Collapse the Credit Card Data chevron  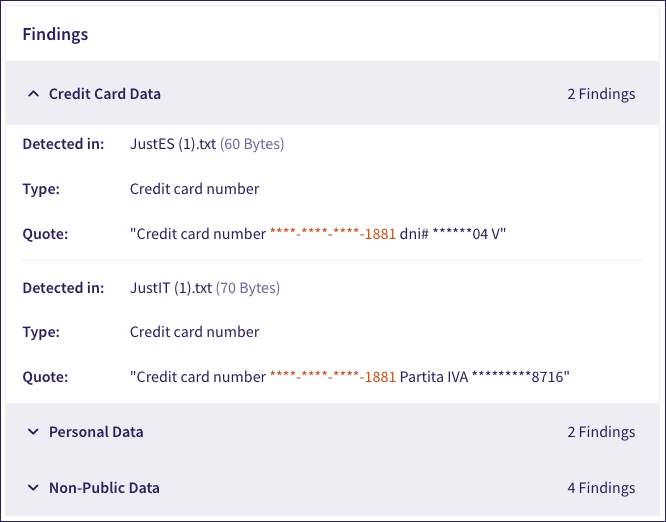pos(33,94)
